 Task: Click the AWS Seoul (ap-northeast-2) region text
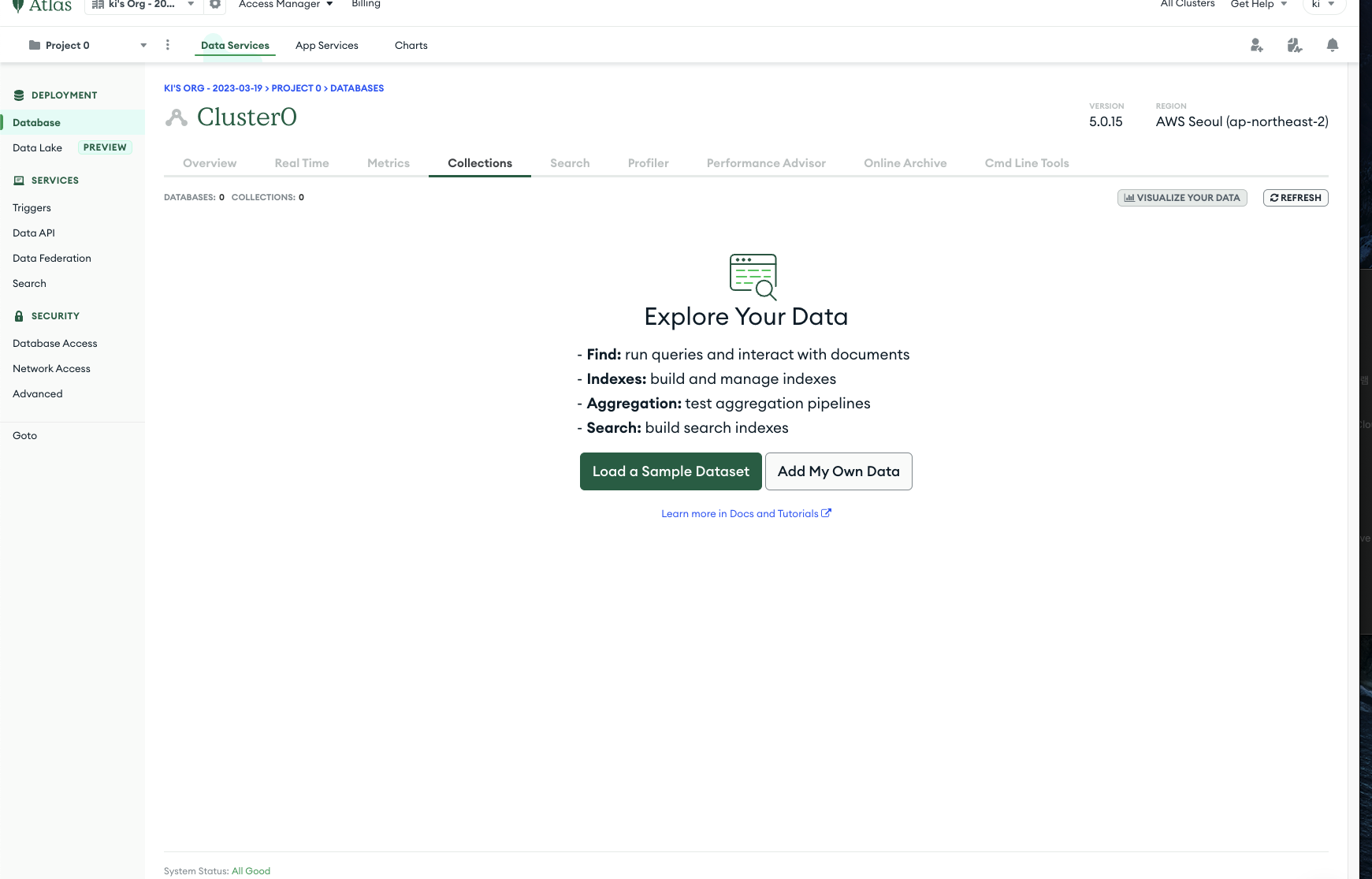point(1242,121)
